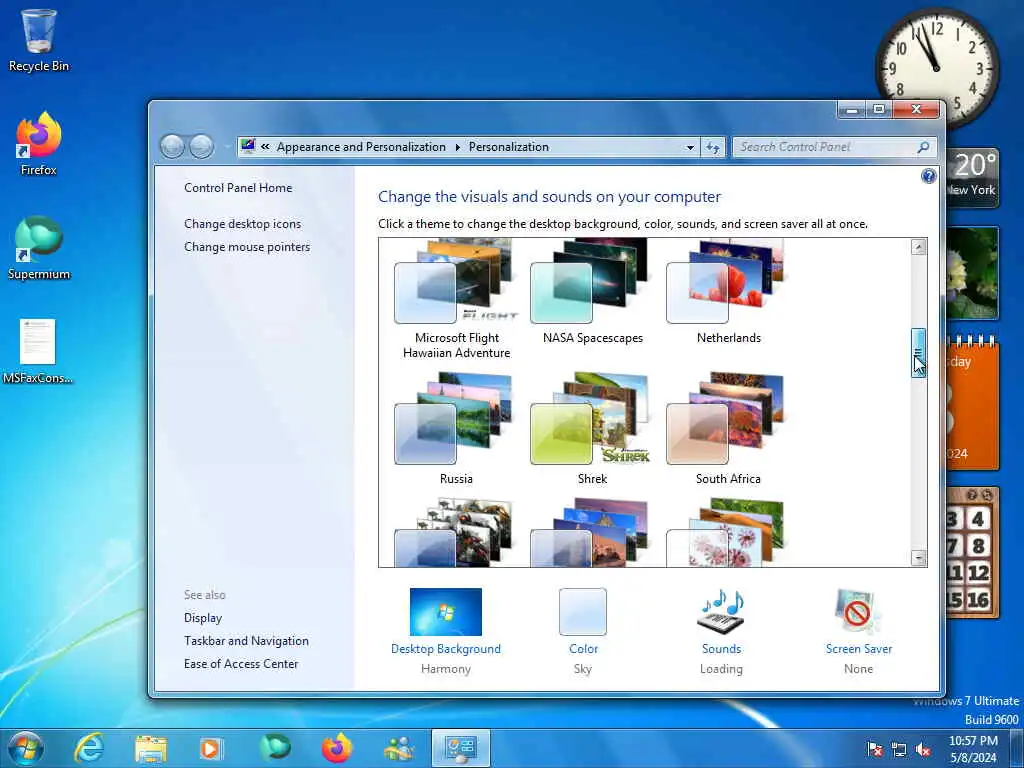This screenshot has height=768, width=1024.
Task: Click the help question mark icon
Action: 928,176
